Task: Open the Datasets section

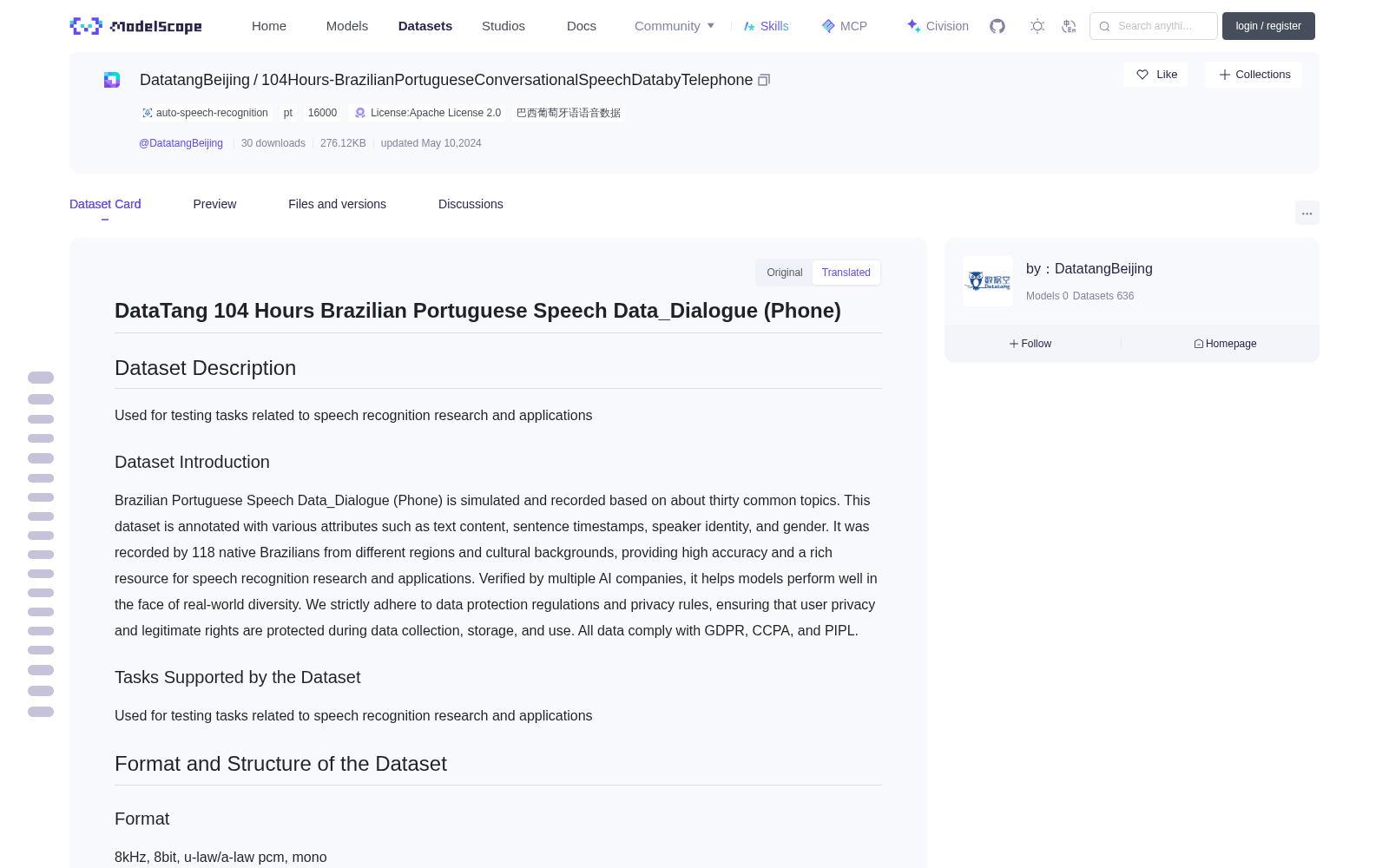Action: click(425, 26)
